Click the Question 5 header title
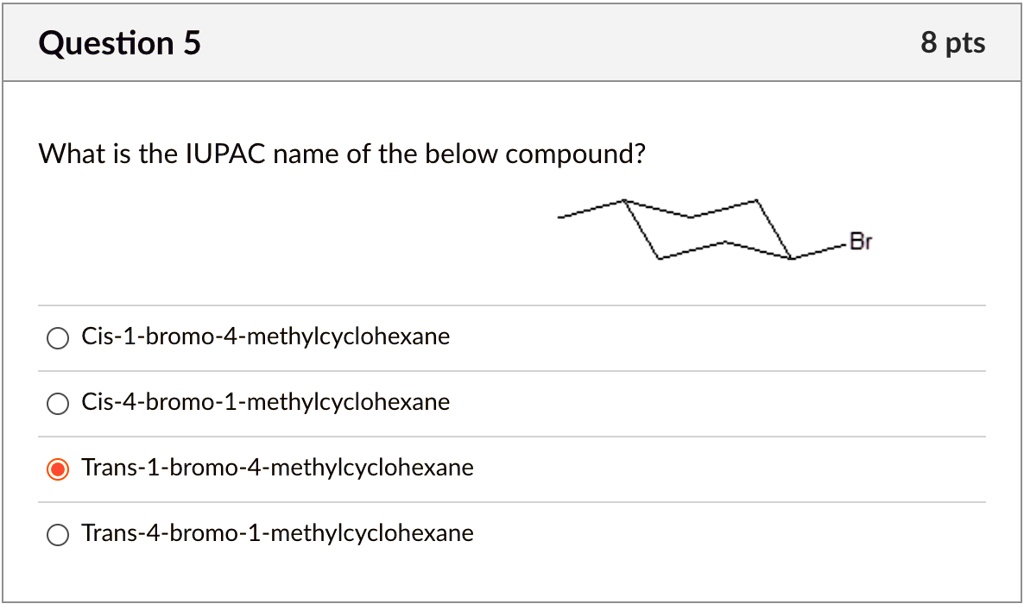Viewport: 1024px width, 604px height. [x=118, y=43]
